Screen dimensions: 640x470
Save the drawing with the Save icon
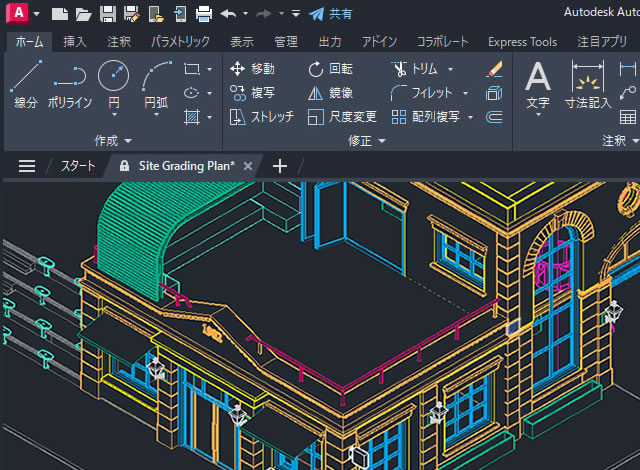[x=108, y=14]
